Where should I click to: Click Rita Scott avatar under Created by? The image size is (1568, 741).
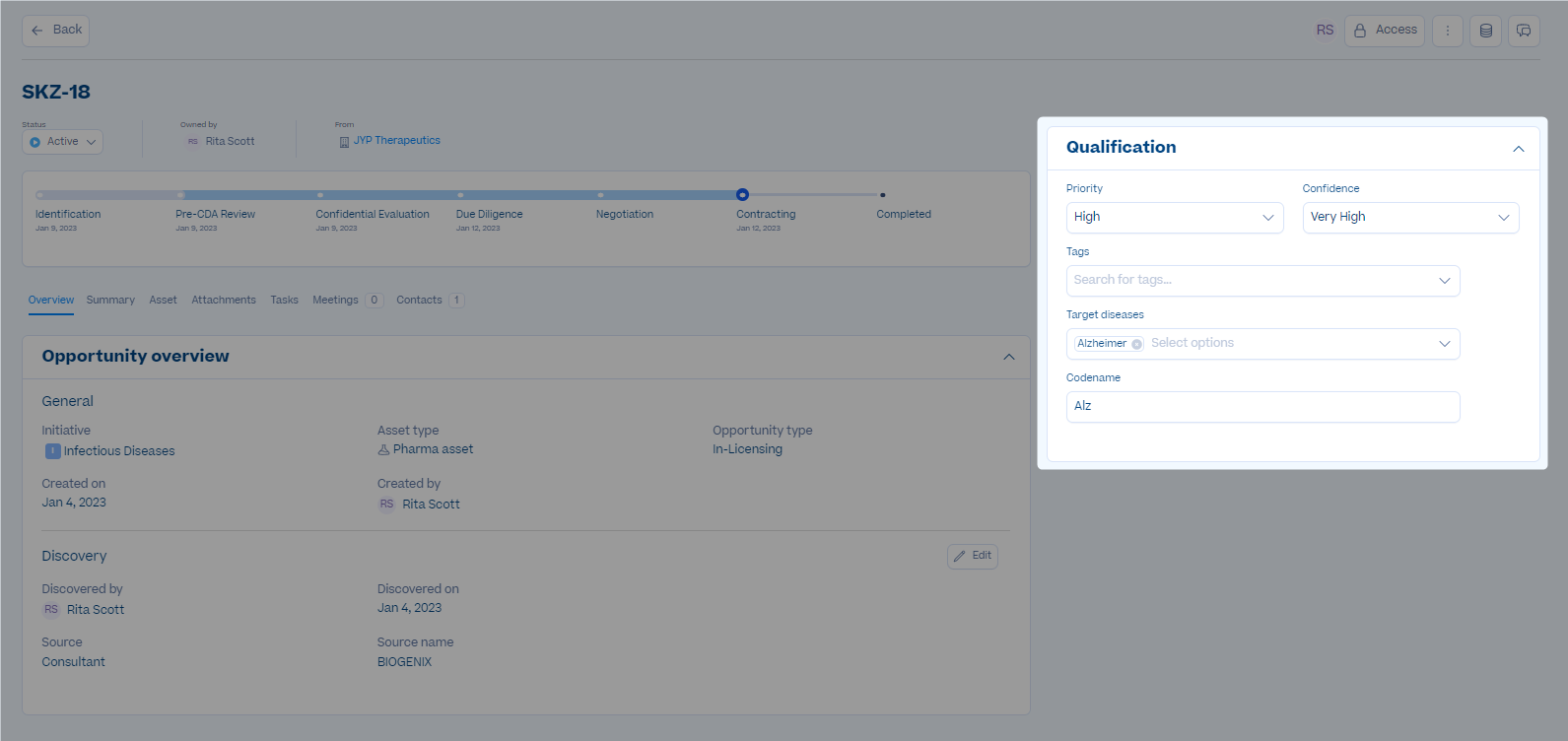click(x=386, y=505)
